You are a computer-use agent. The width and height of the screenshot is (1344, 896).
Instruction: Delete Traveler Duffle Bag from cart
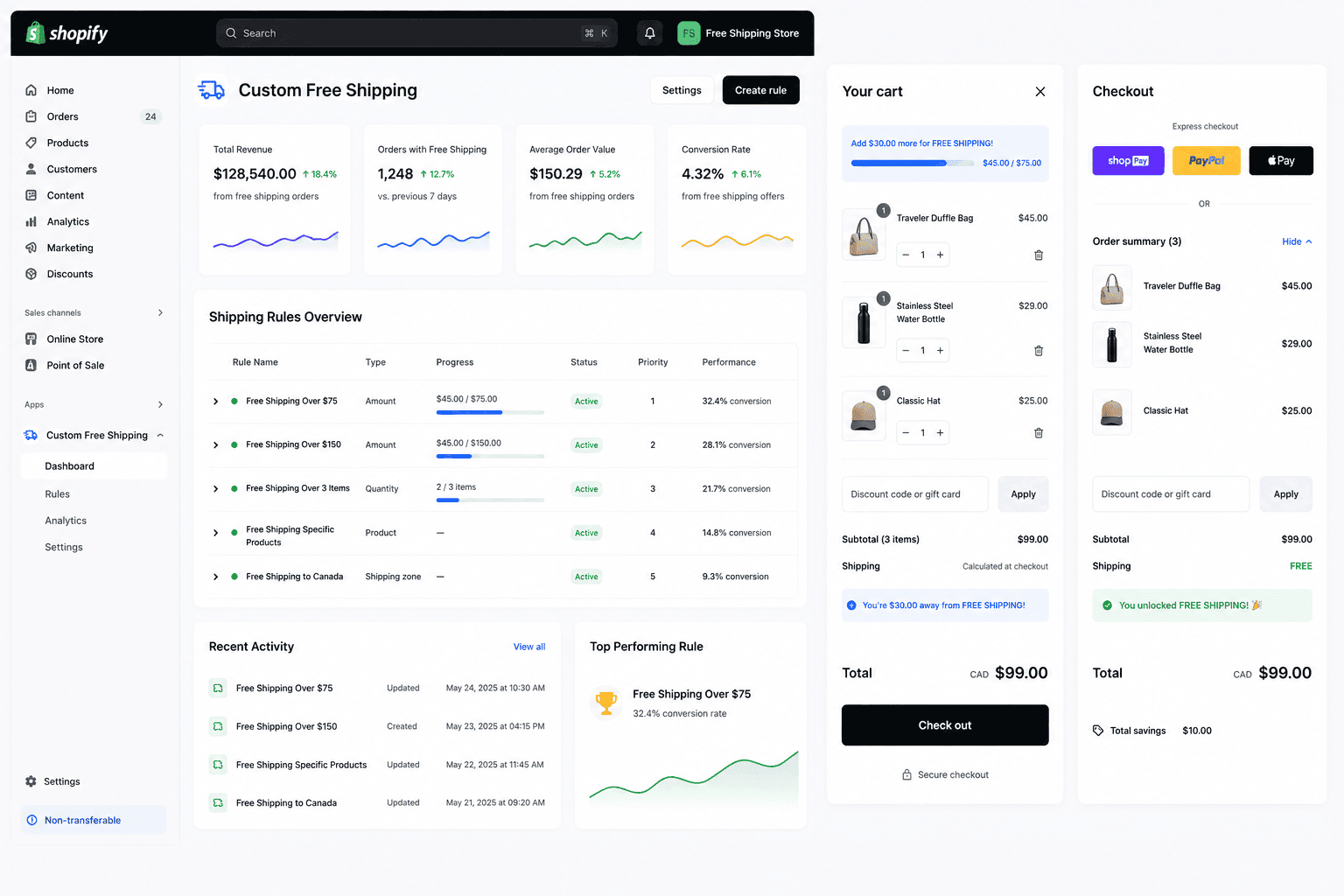(x=1039, y=255)
